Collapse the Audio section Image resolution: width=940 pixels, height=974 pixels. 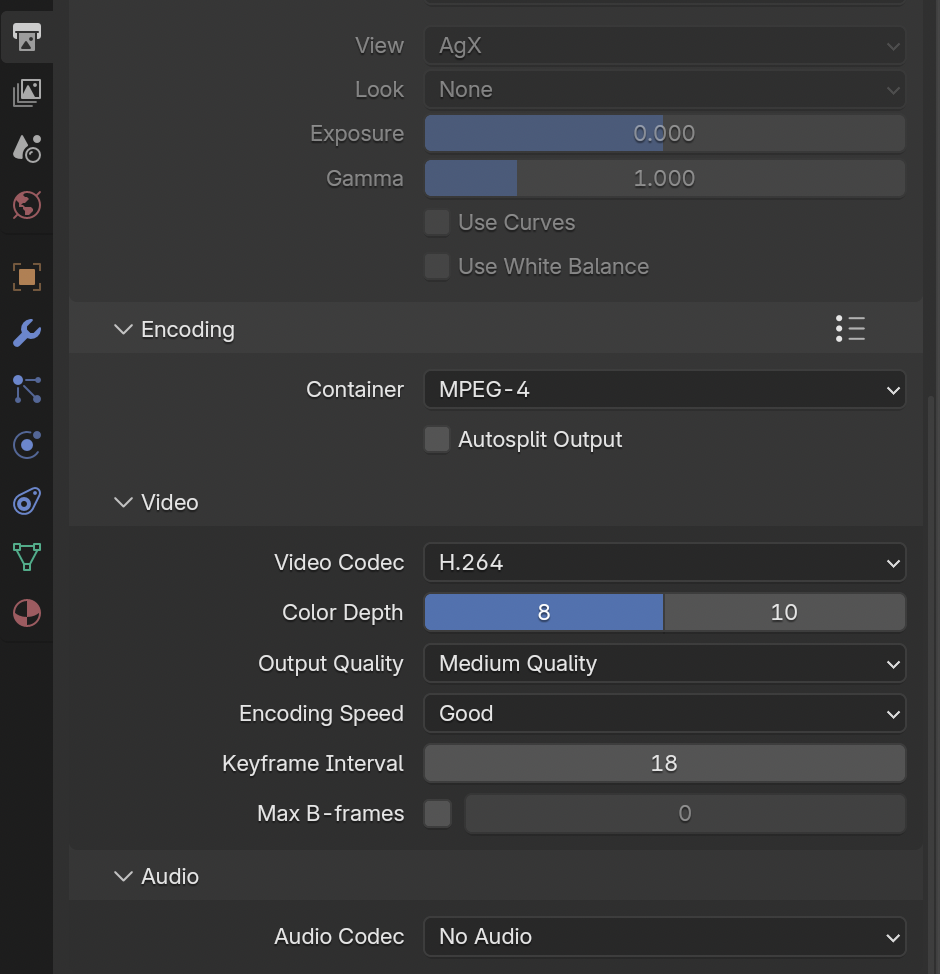coord(123,877)
